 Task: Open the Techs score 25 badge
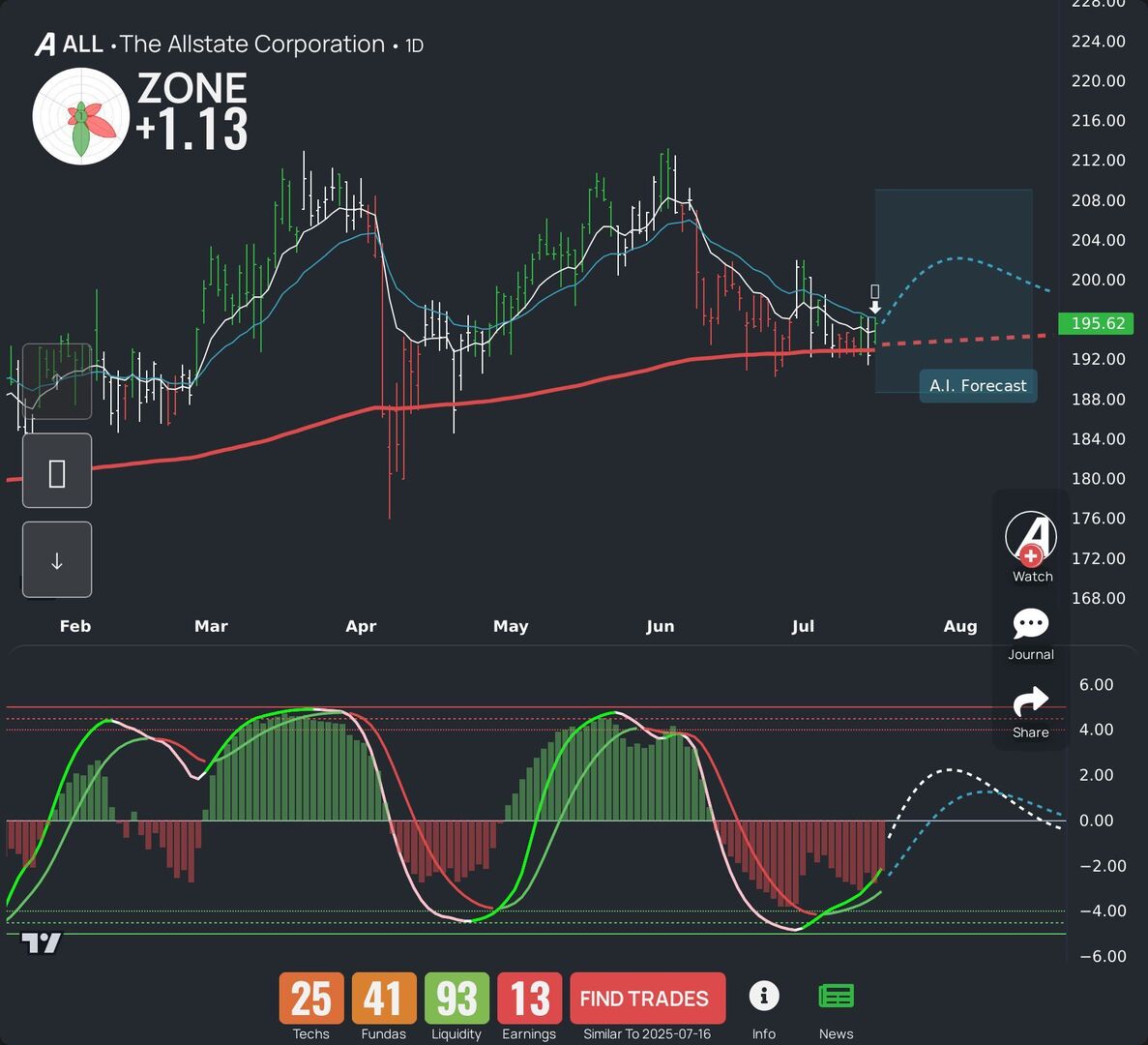click(x=311, y=998)
